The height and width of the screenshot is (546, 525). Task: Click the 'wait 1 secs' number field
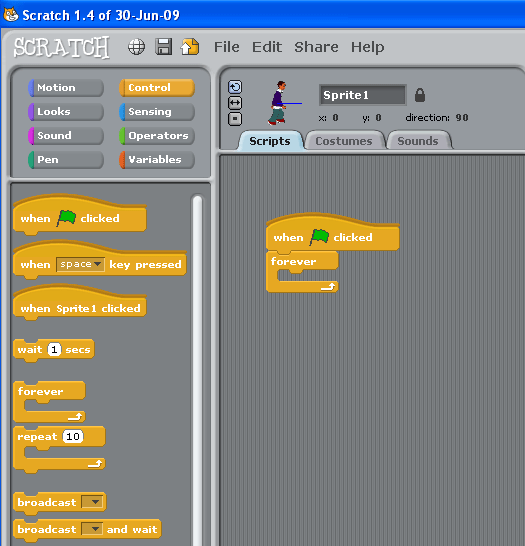54,349
